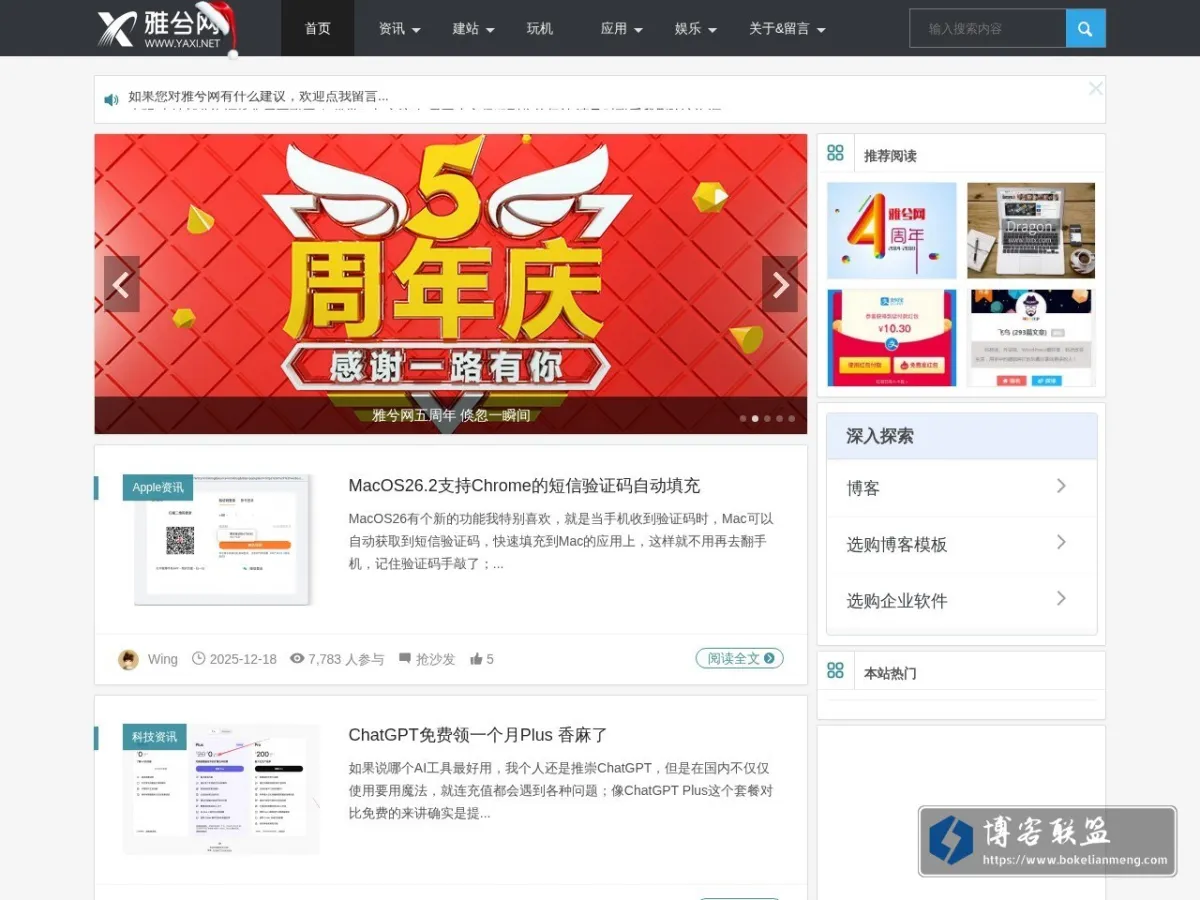This screenshot has width=1200, height=900.
Task: Open 选购博客模板 chevron arrow
Action: coord(1061,542)
